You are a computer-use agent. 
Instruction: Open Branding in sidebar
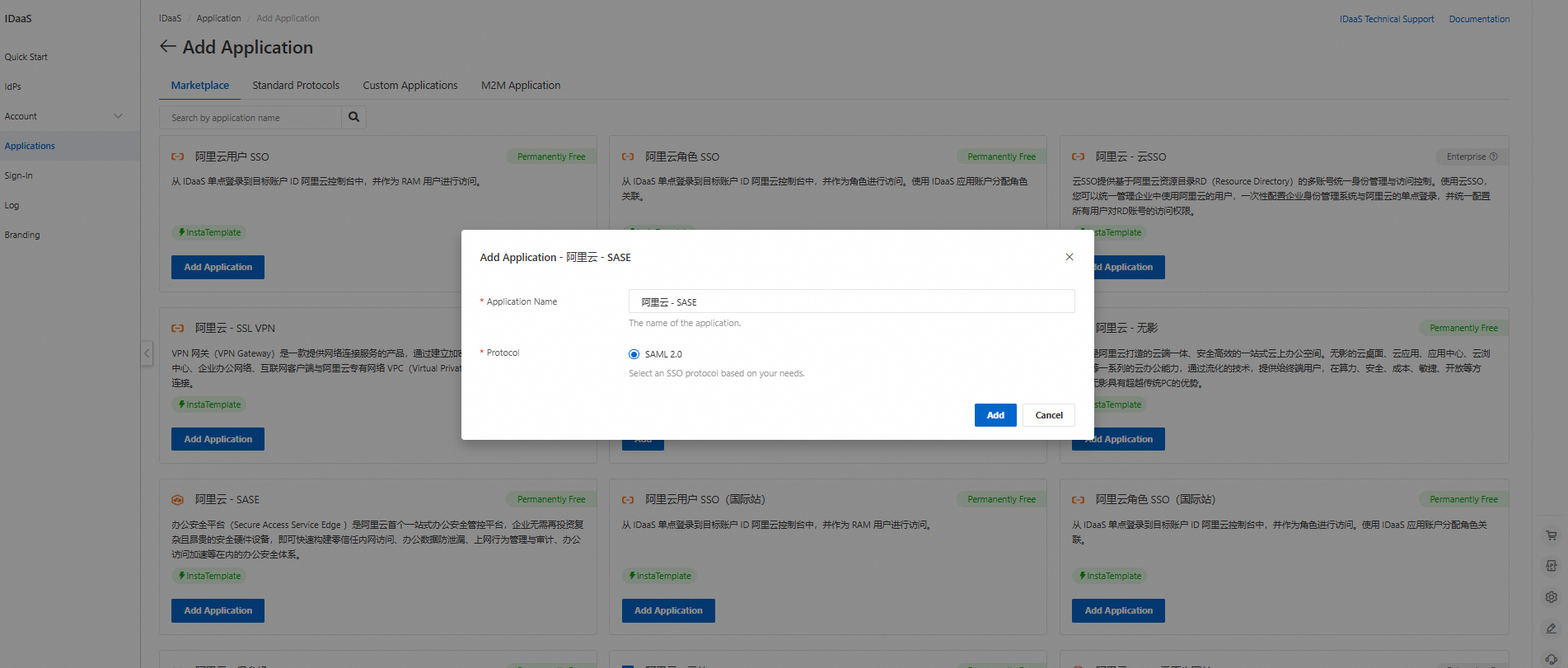22,235
